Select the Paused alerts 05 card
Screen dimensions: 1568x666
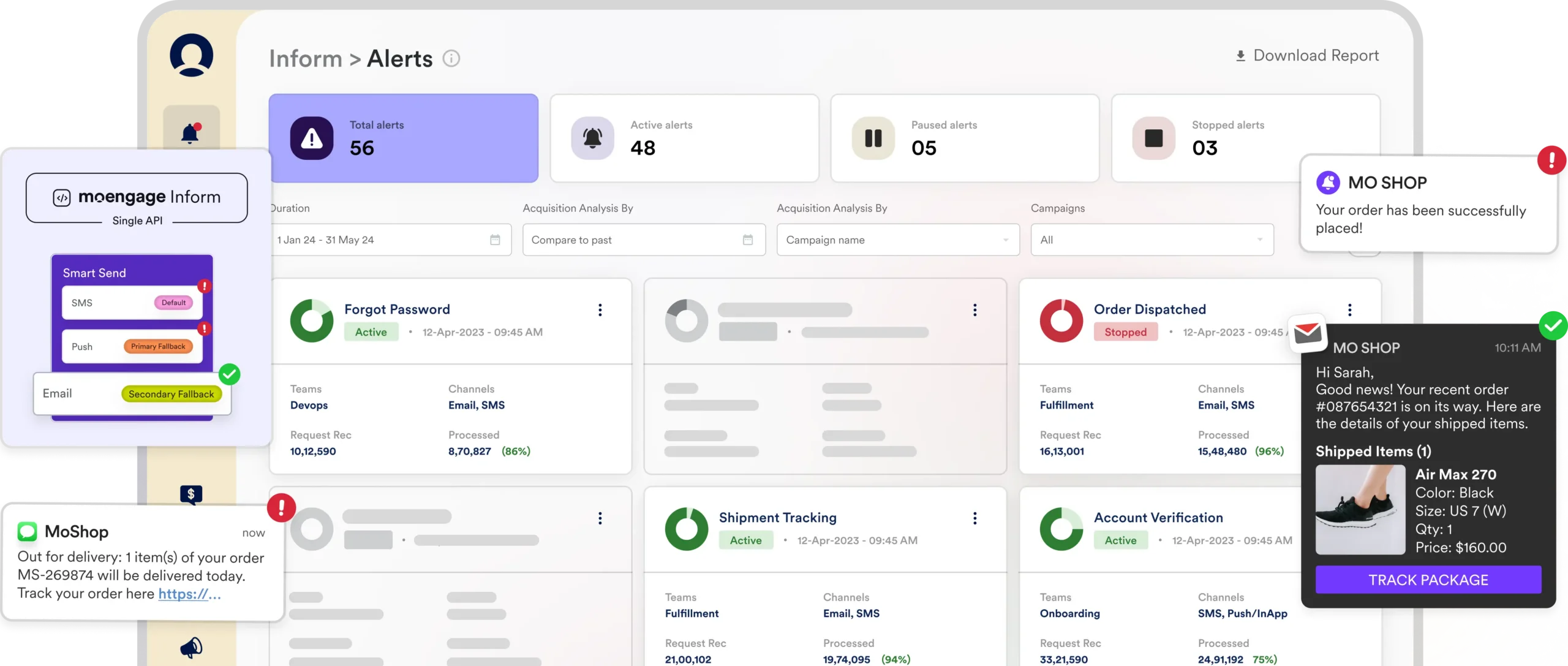click(x=965, y=138)
